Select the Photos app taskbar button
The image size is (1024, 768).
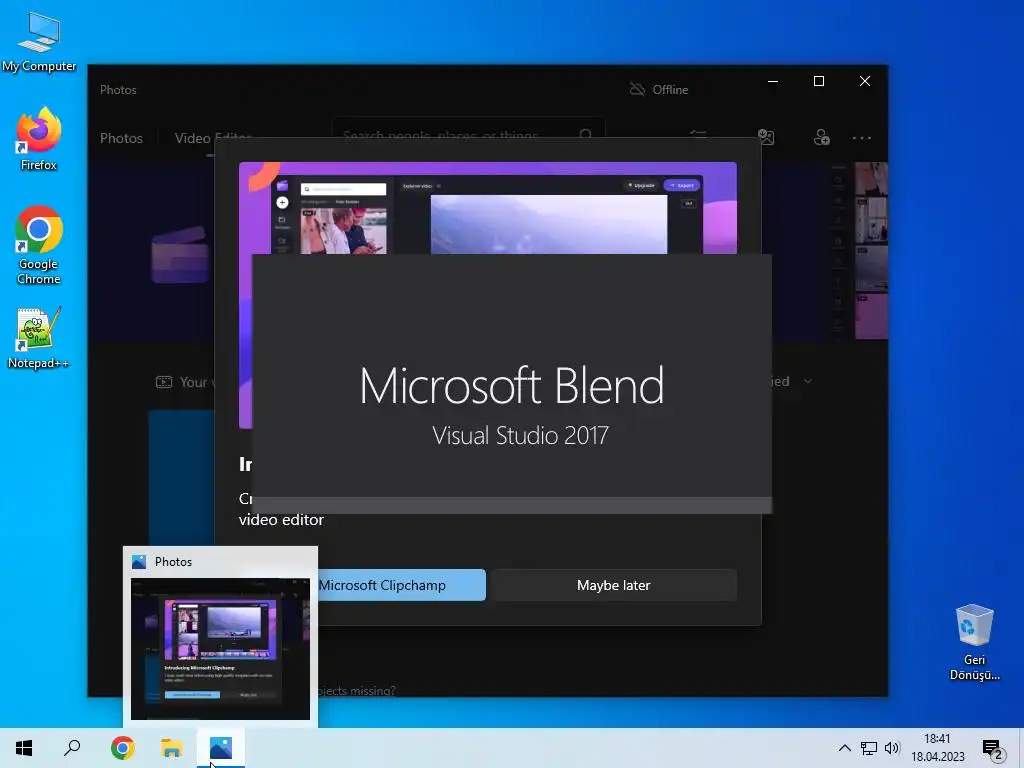pyautogui.click(x=221, y=748)
